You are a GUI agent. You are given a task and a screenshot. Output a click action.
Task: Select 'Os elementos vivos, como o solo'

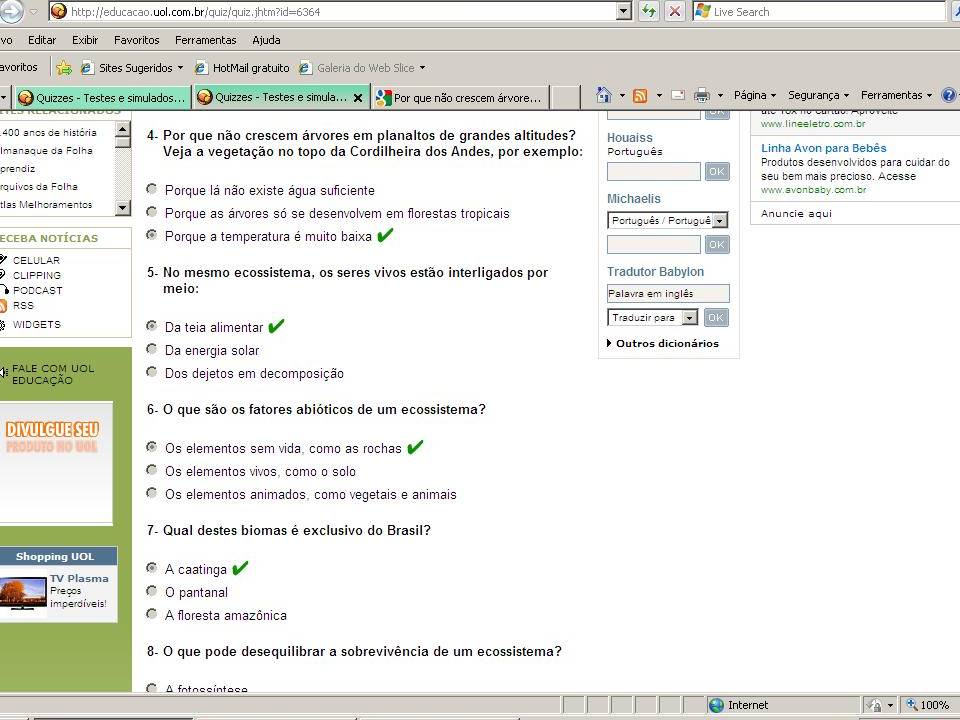pyautogui.click(x=152, y=470)
